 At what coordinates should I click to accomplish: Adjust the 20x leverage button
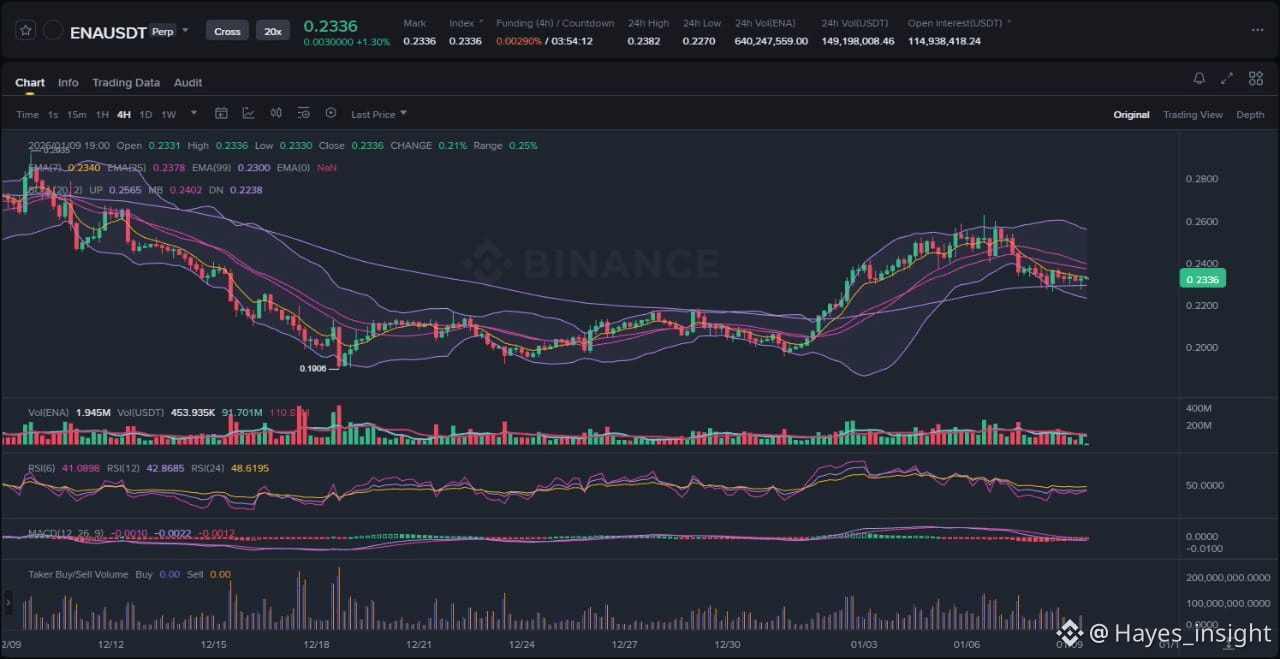(x=272, y=31)
